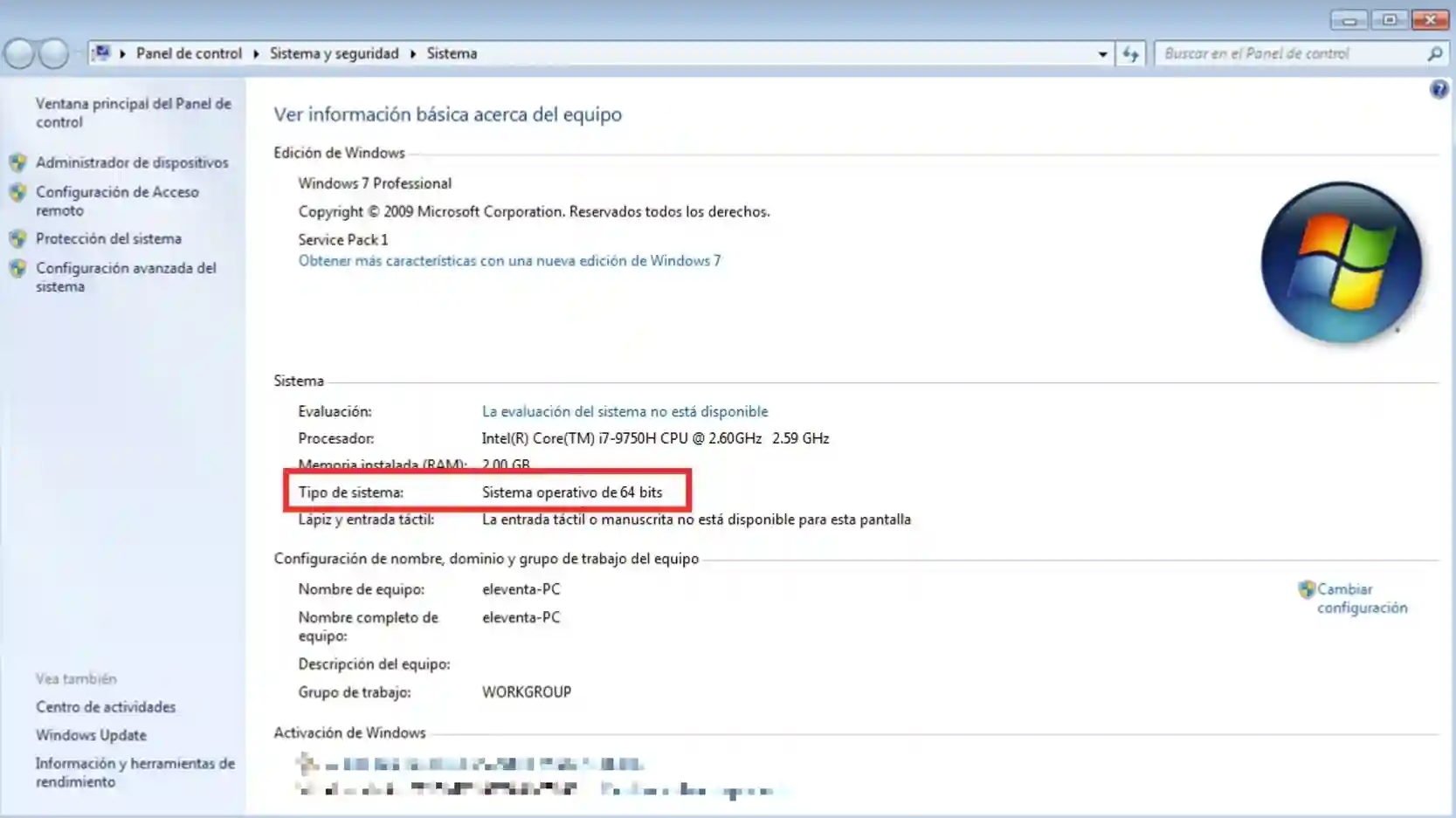Click the Back navigation arrow button
The width and height of the screenshot is (1456, 818).
click(19, 53)
